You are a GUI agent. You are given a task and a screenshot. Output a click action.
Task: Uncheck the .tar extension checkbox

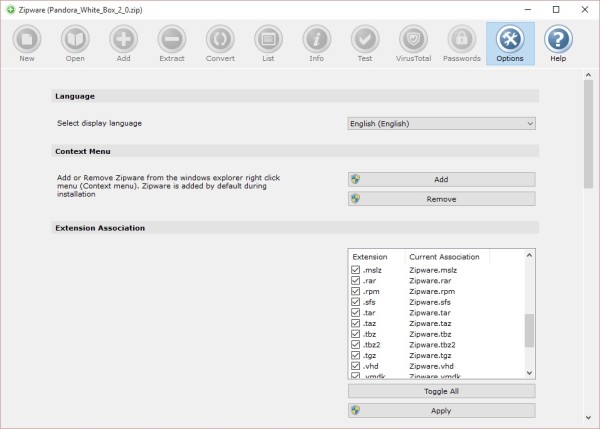click(355, 313)
